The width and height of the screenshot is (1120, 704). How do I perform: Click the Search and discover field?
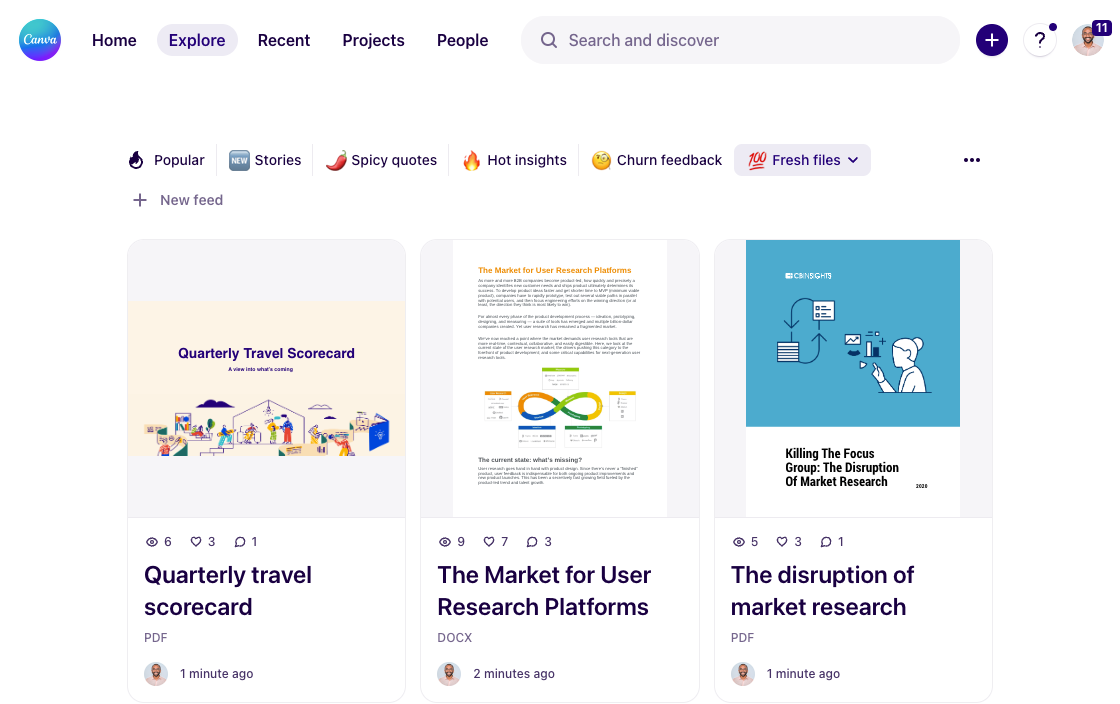tap(740, 40)
